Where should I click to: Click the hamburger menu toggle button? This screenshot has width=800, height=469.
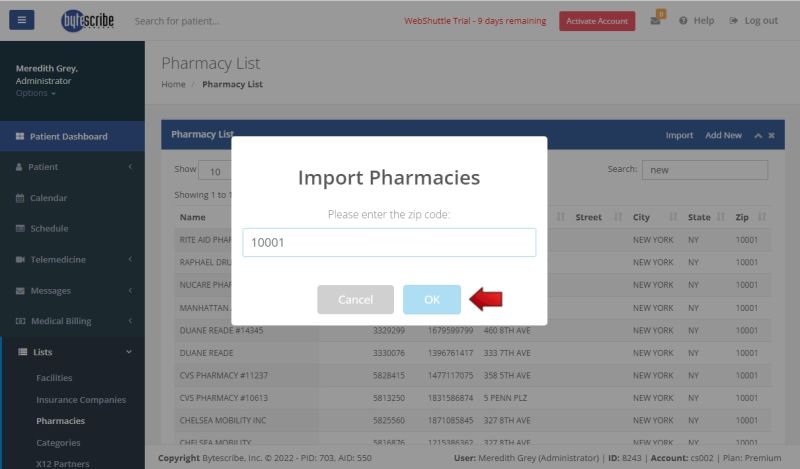[21, 20]
